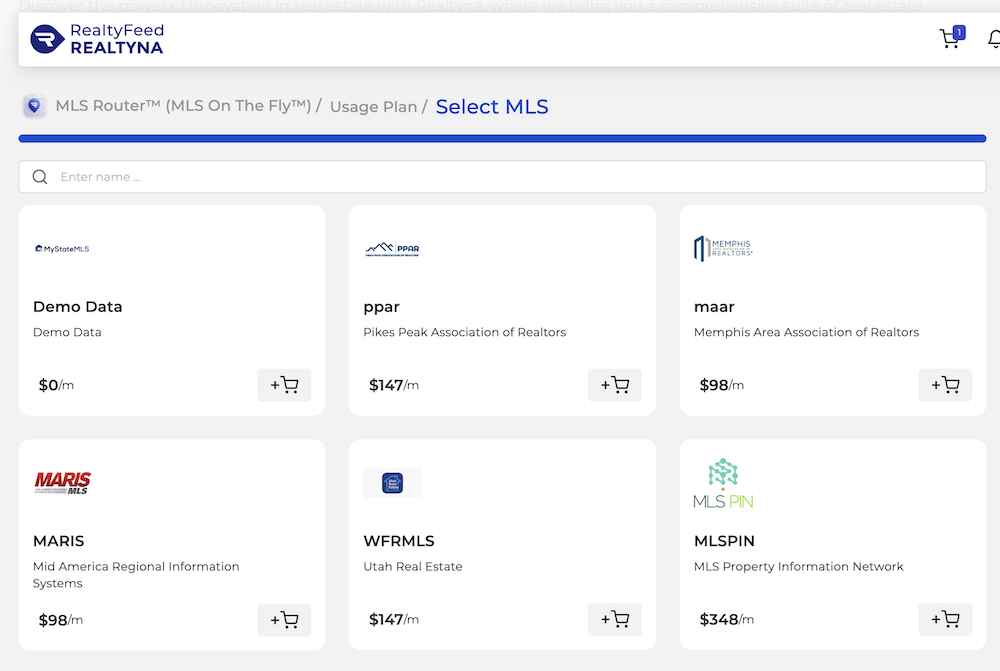The height and width of the screenshot is (671, 1000).
Task: Go to Usage Plan breadcrumb
Action: point(373,107)
